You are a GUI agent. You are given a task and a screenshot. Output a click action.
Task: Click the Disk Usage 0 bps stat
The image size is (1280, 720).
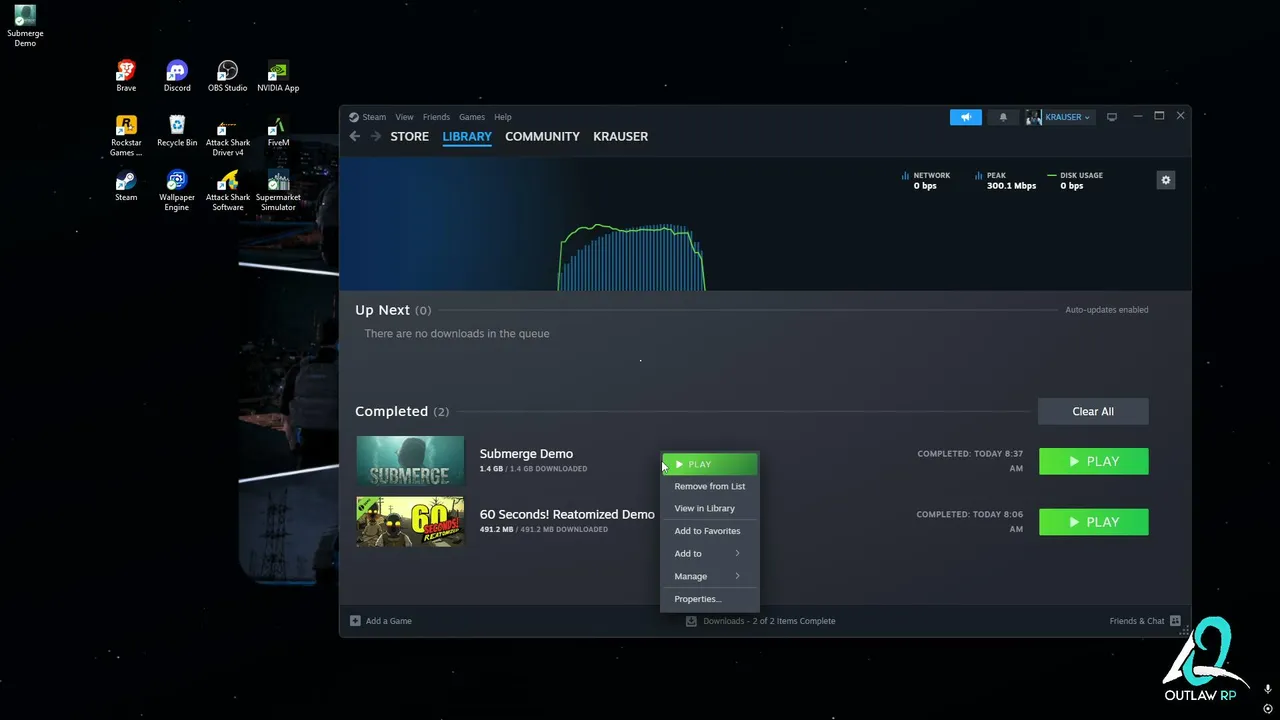coord(1075,180)
